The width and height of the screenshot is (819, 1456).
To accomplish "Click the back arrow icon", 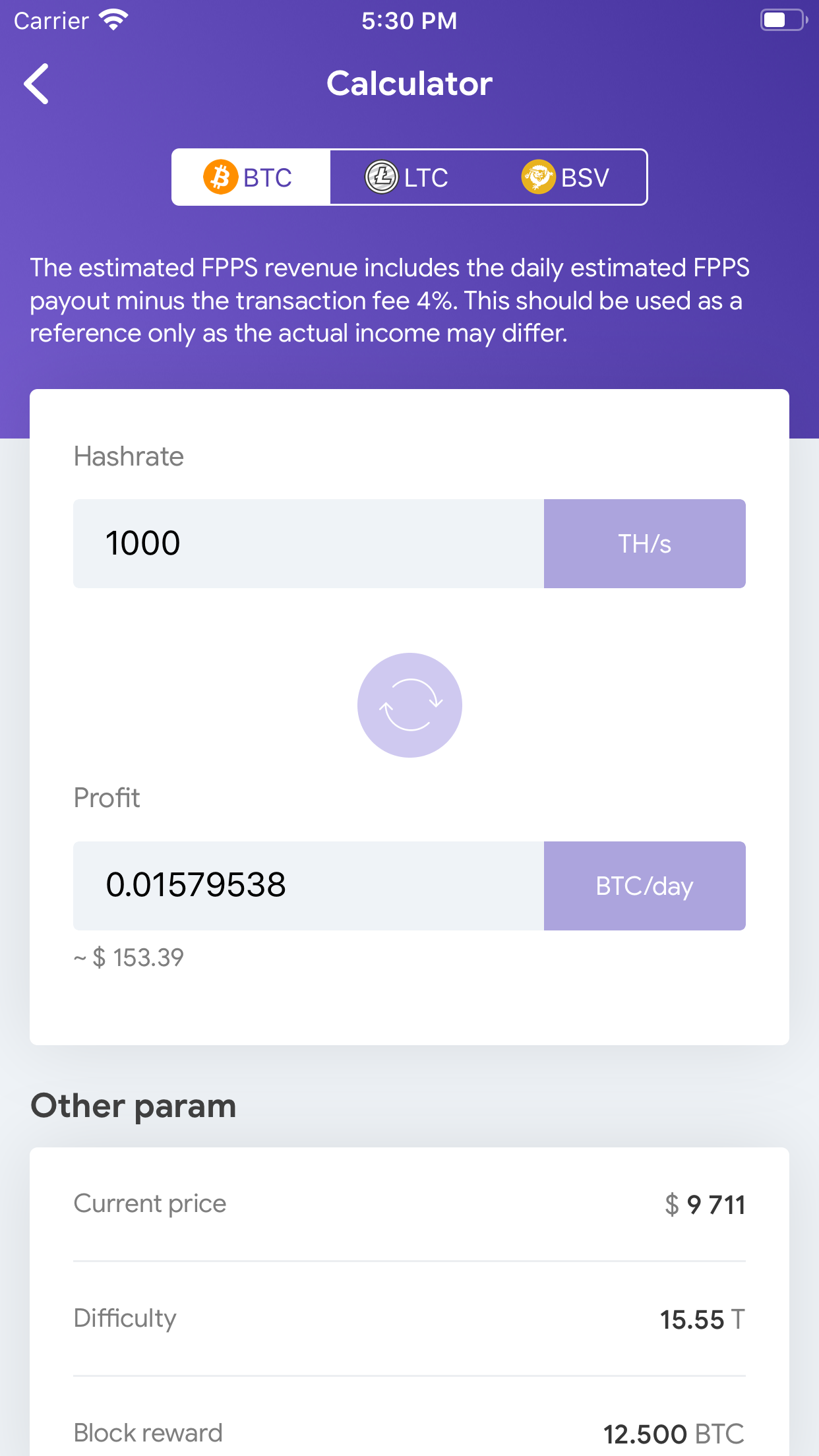I will coord(36,84).
